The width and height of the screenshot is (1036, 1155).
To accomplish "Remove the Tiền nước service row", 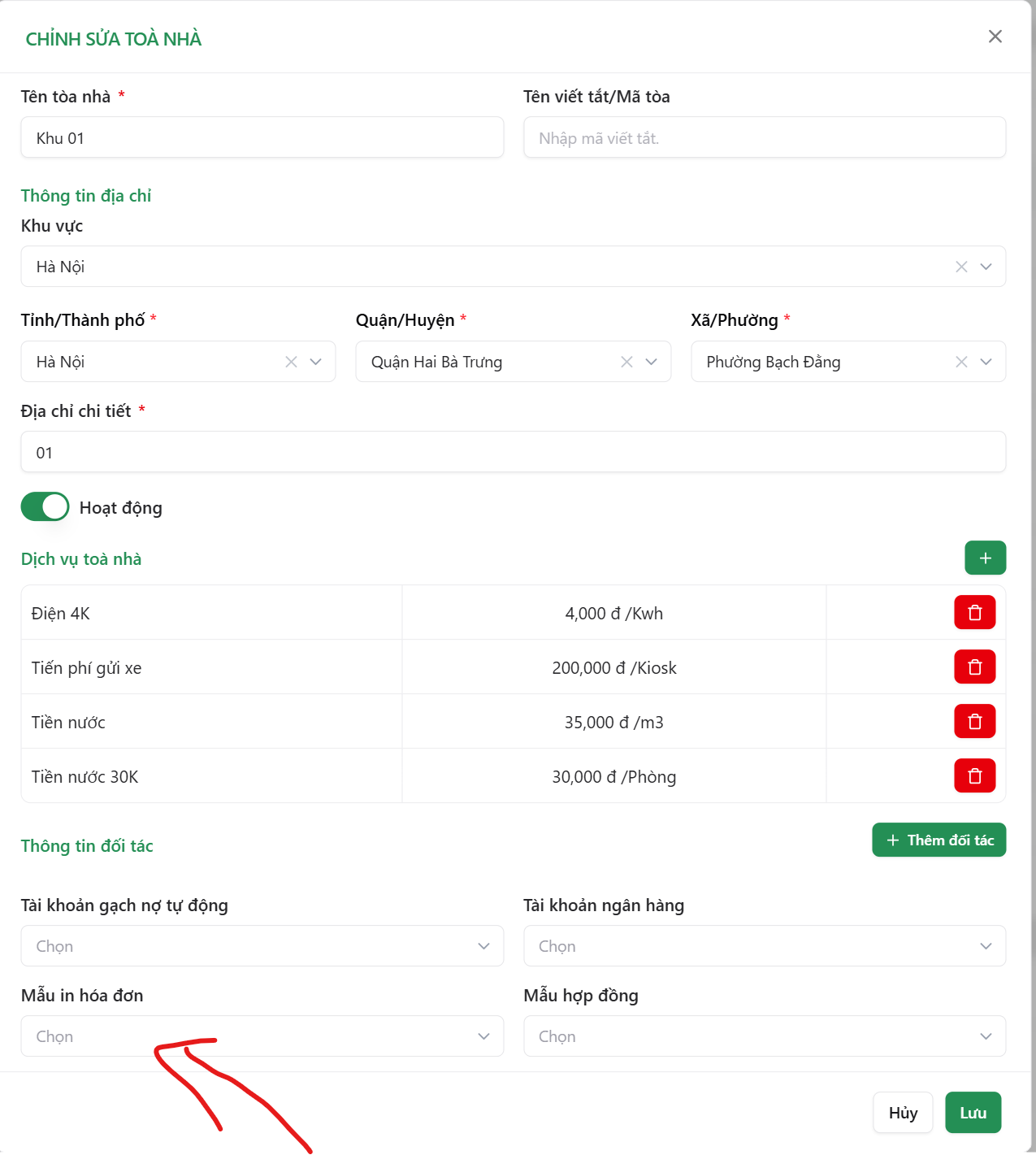I will point(974,722).
